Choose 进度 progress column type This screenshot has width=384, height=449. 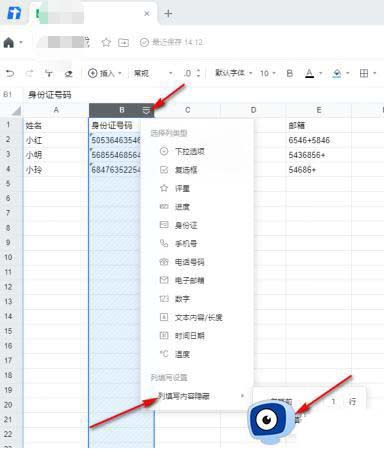pos(197,207)
